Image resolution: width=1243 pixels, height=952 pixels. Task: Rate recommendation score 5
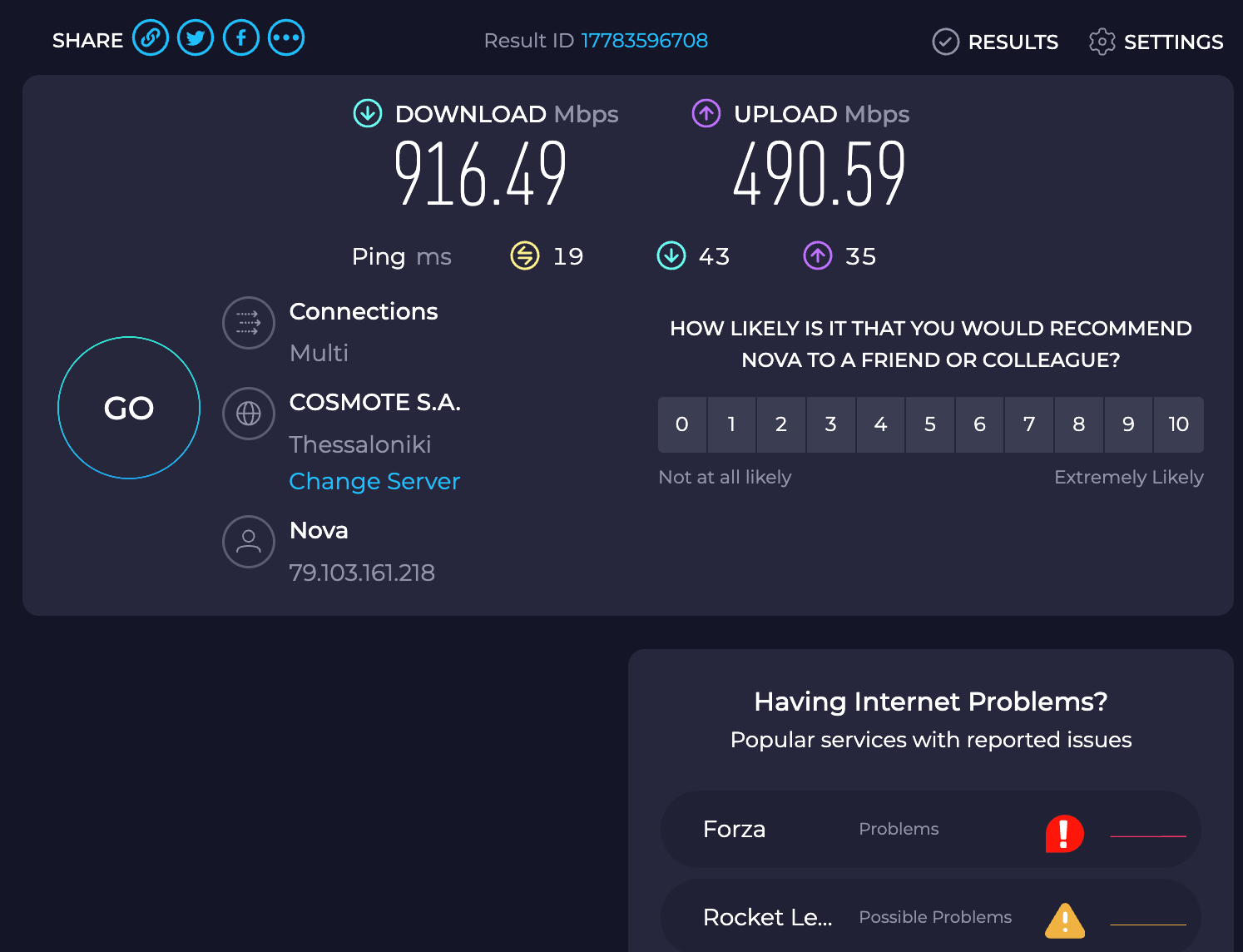pyautogui.click(x=930, y=424)
